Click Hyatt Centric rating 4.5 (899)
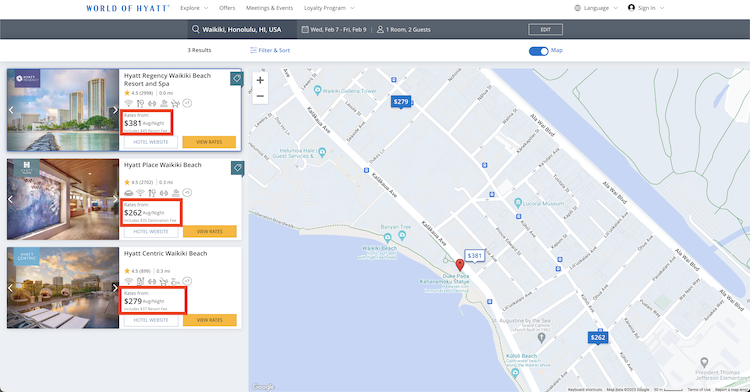Viewport: 750px width, 392px height. (137, 271)
